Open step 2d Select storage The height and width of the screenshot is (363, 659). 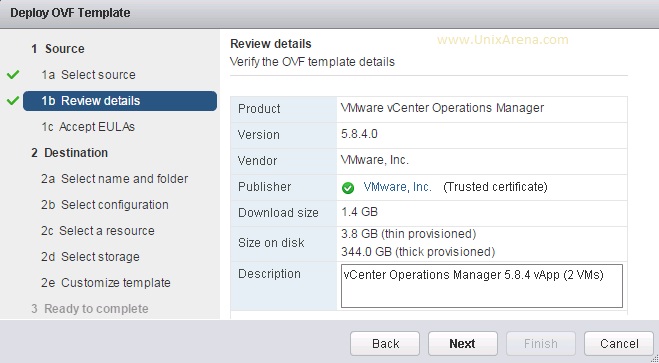90,257
